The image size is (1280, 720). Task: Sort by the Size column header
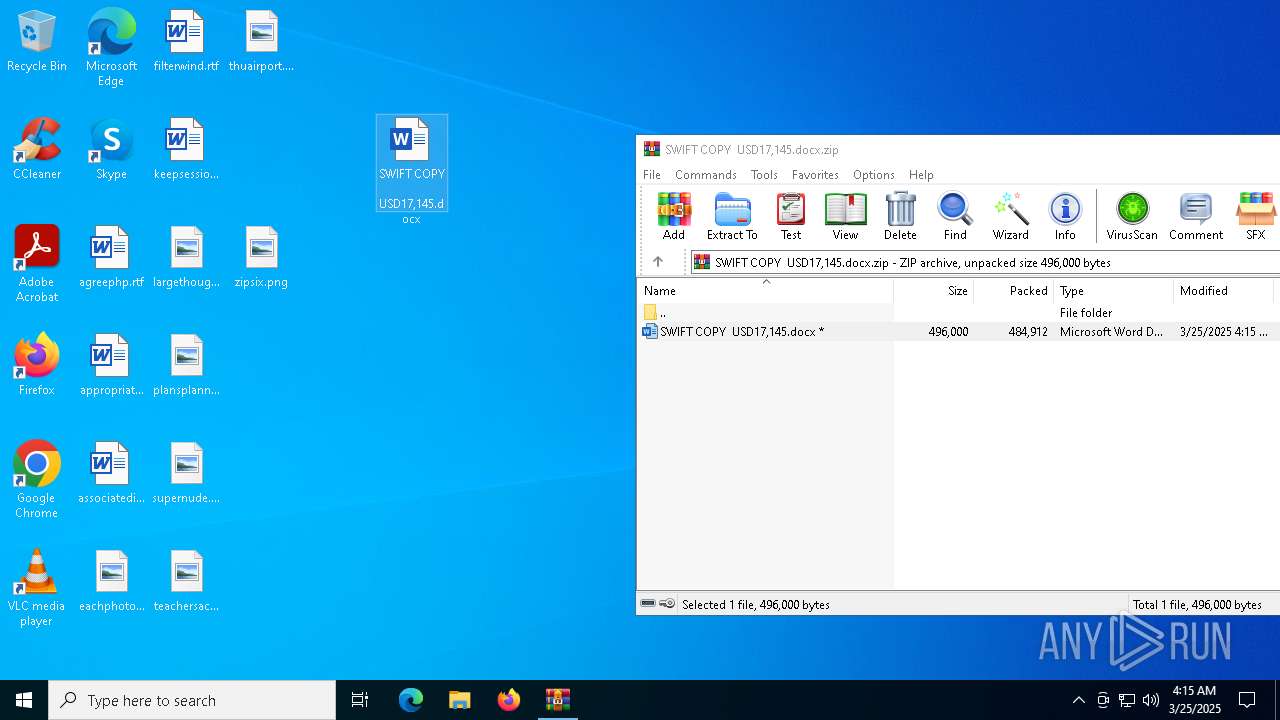pyautogui.click(x=934, y=291)
